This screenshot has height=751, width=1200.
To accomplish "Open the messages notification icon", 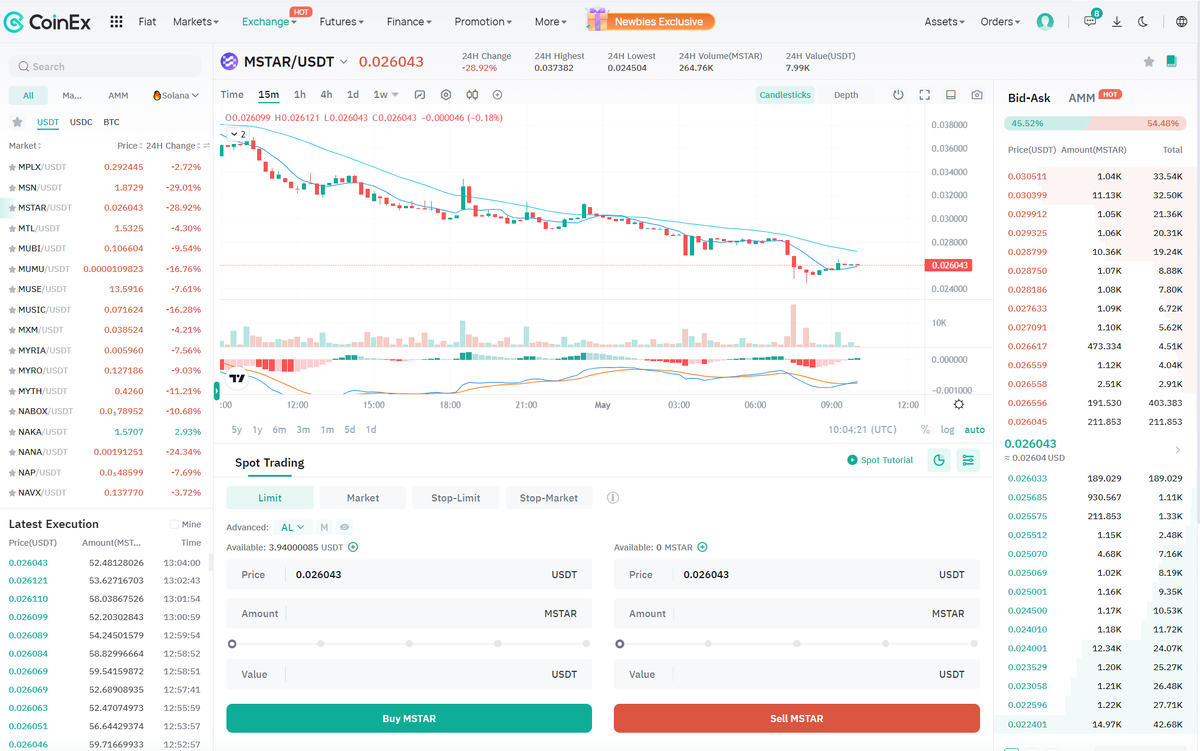I will click(1090, 21).
